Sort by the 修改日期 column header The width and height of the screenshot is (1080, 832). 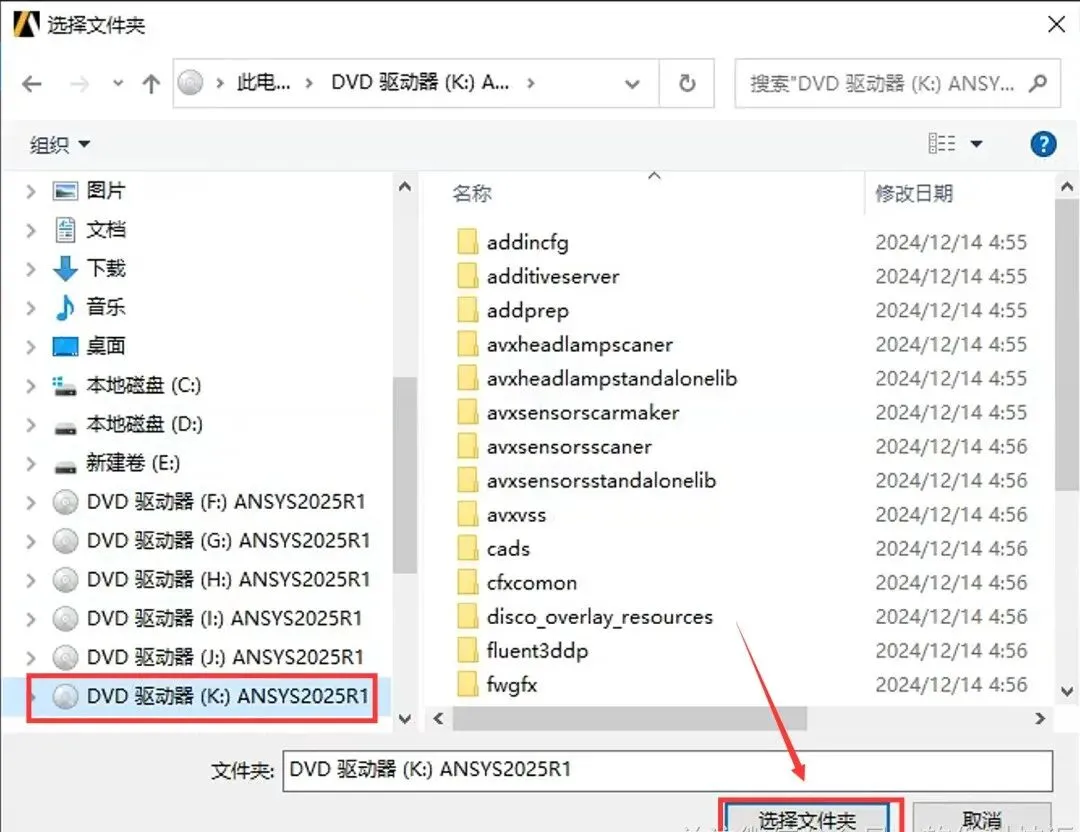tap(914, 194)
